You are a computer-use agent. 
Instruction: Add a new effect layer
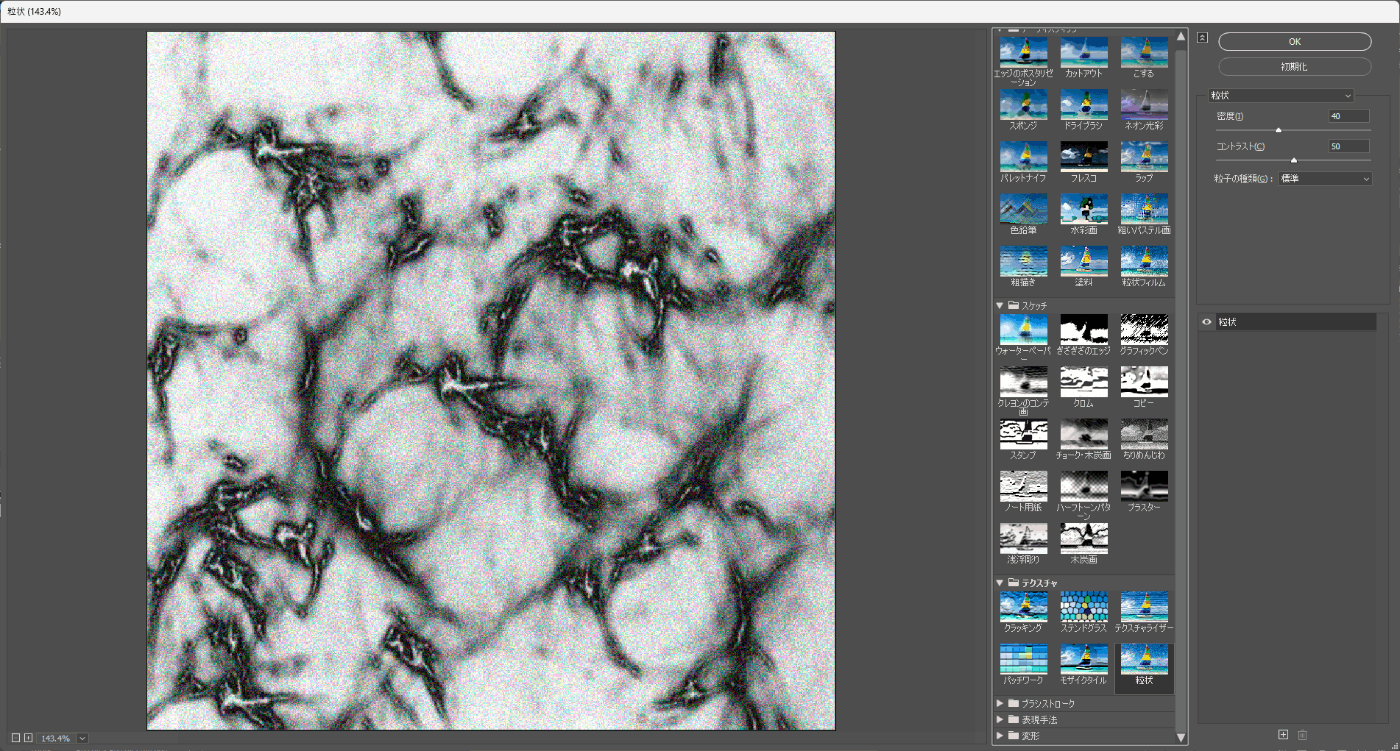(1283, 735)
